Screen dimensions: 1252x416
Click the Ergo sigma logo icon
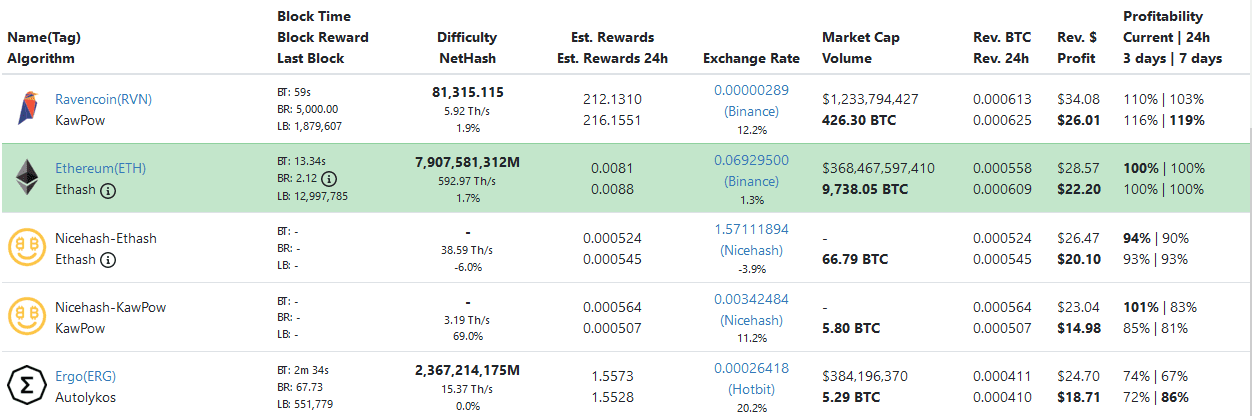coord(27,386)
